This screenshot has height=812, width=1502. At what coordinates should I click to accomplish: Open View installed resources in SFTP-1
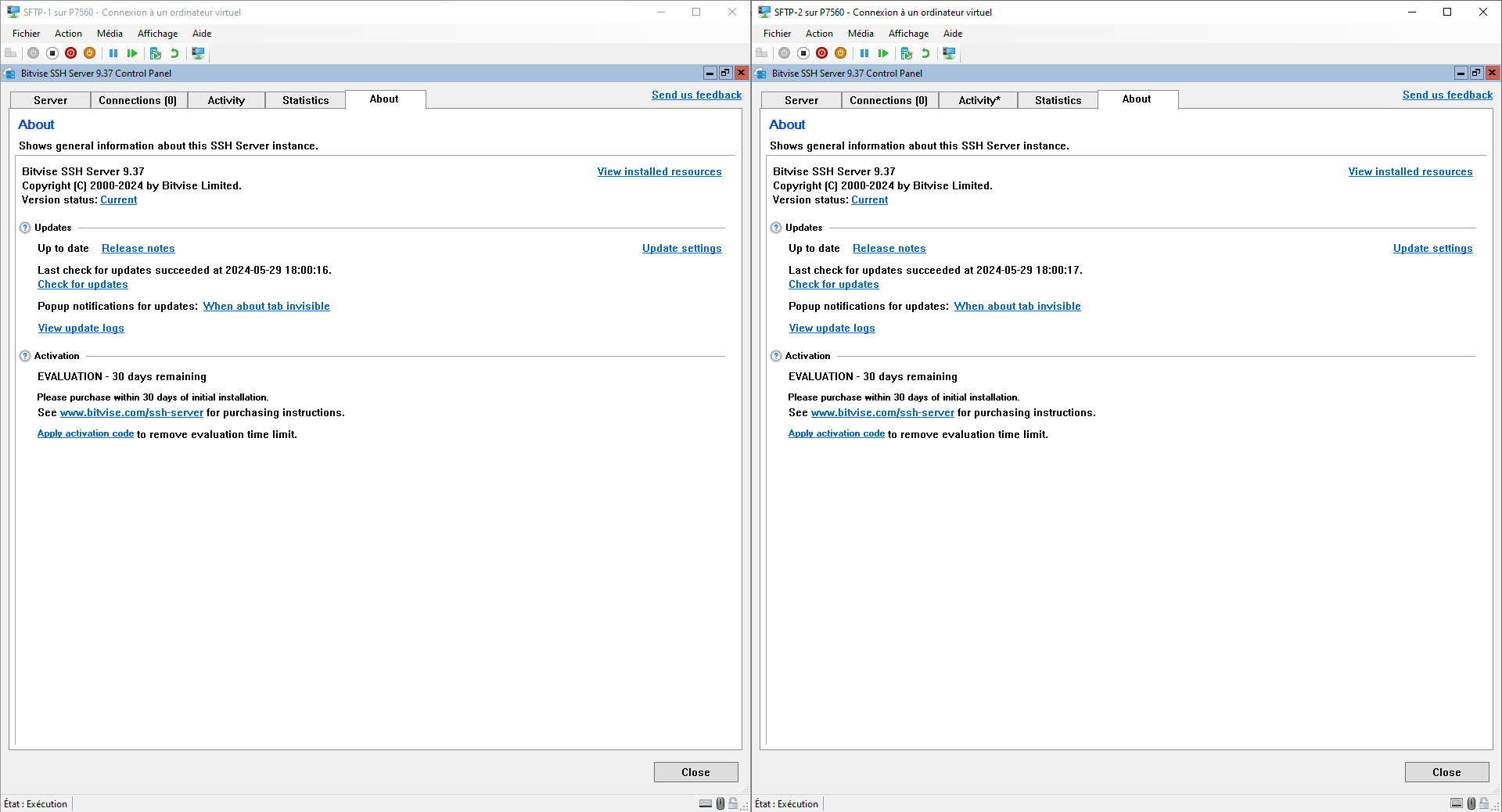(x=659, y=171)
